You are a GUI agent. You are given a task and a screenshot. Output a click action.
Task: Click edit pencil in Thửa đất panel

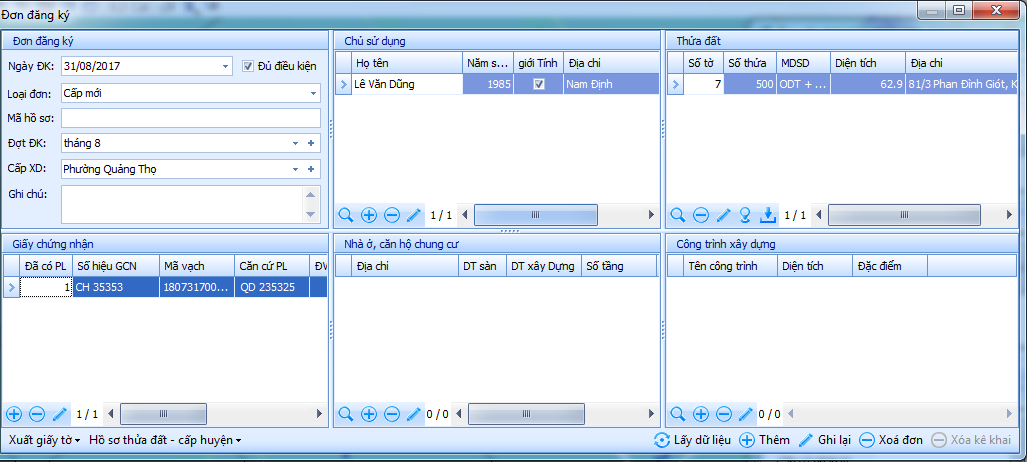coord(724,215)
